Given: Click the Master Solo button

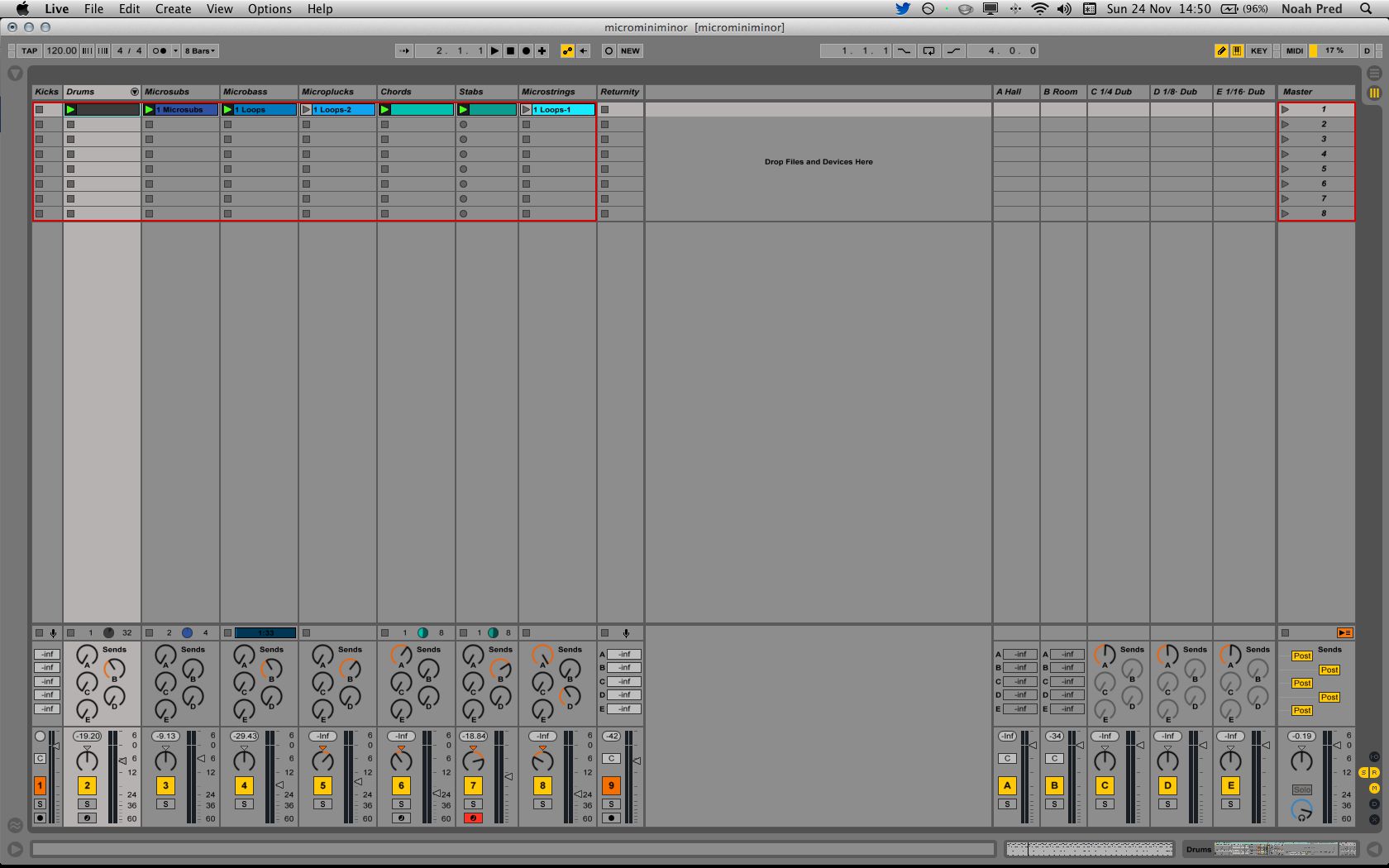Looking at the screenshot, I should click(1302, 789).
